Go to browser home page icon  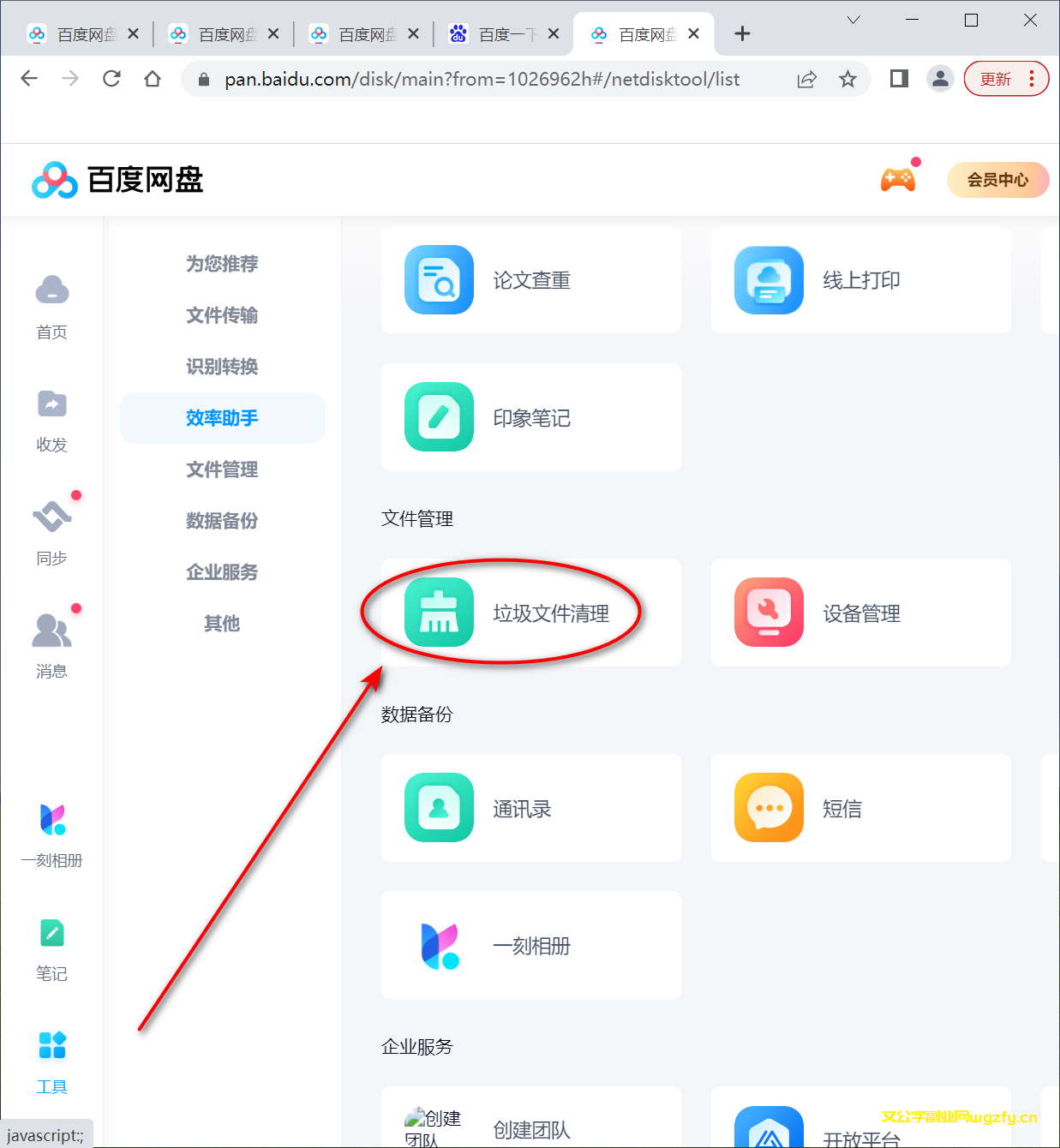[153, 79]
